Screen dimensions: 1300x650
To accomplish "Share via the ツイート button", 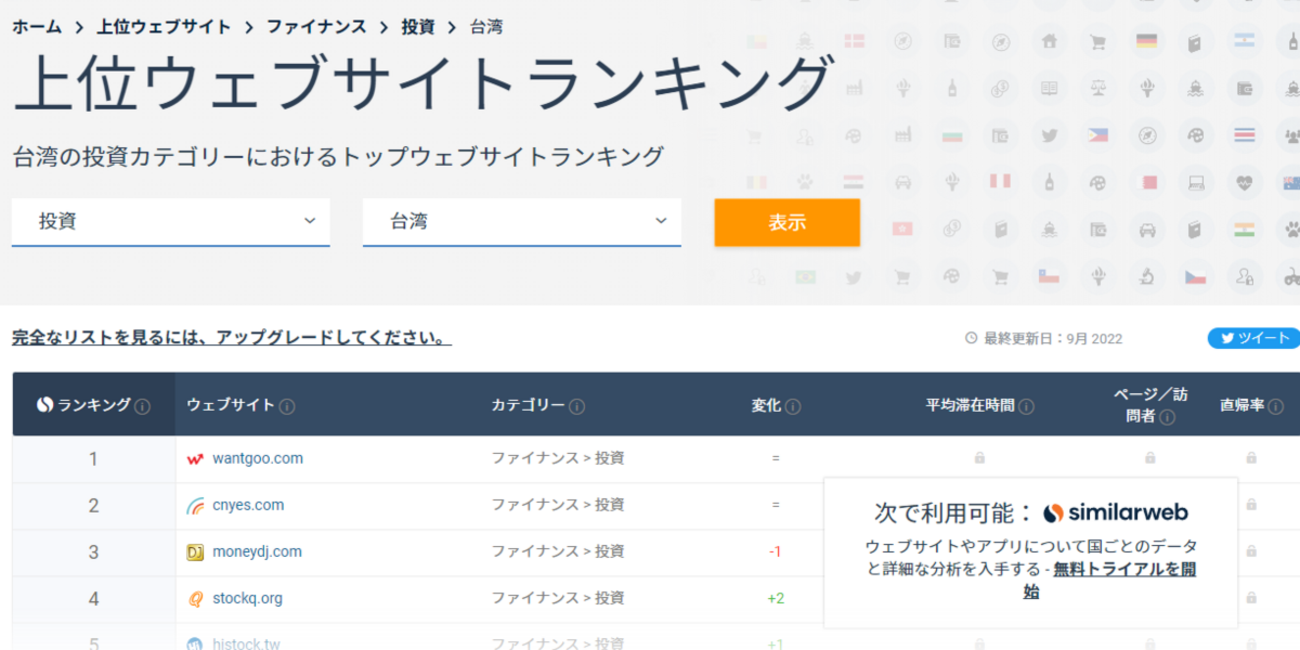I will [1255, 338].
